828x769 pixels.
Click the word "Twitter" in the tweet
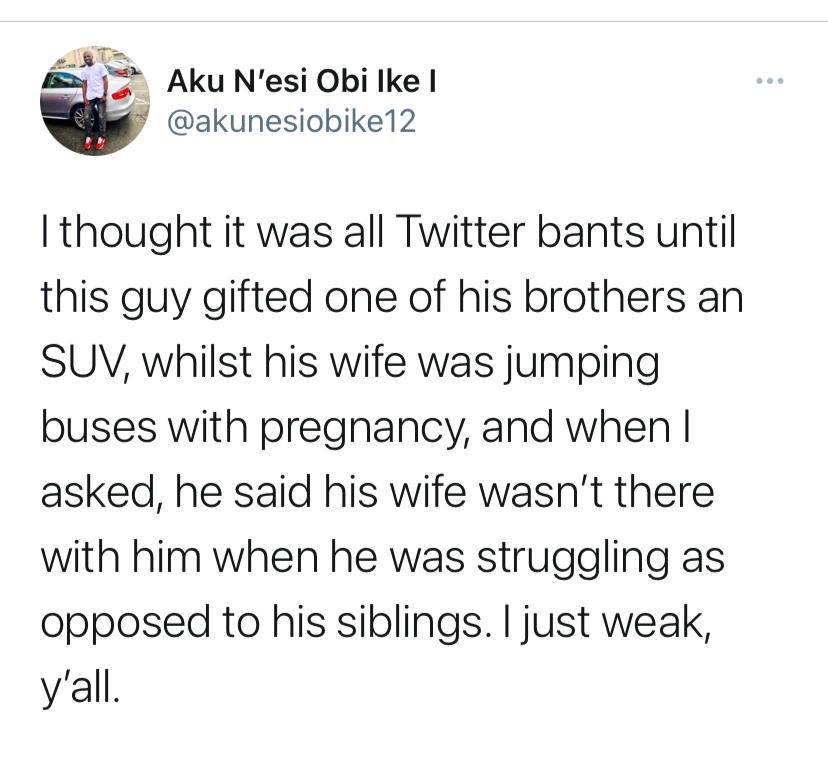pyautogui.click(x=457, y=232)
